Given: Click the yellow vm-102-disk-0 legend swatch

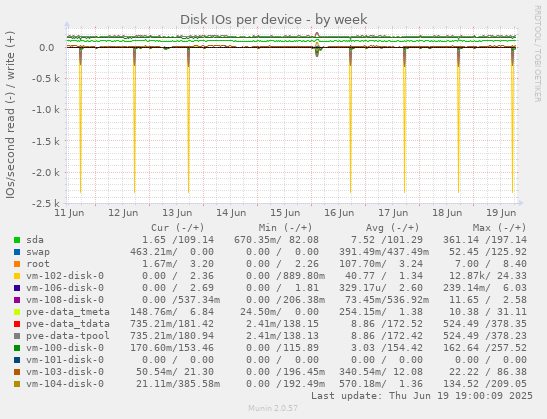Looking at the screenshot, I should tap(17, 276).
